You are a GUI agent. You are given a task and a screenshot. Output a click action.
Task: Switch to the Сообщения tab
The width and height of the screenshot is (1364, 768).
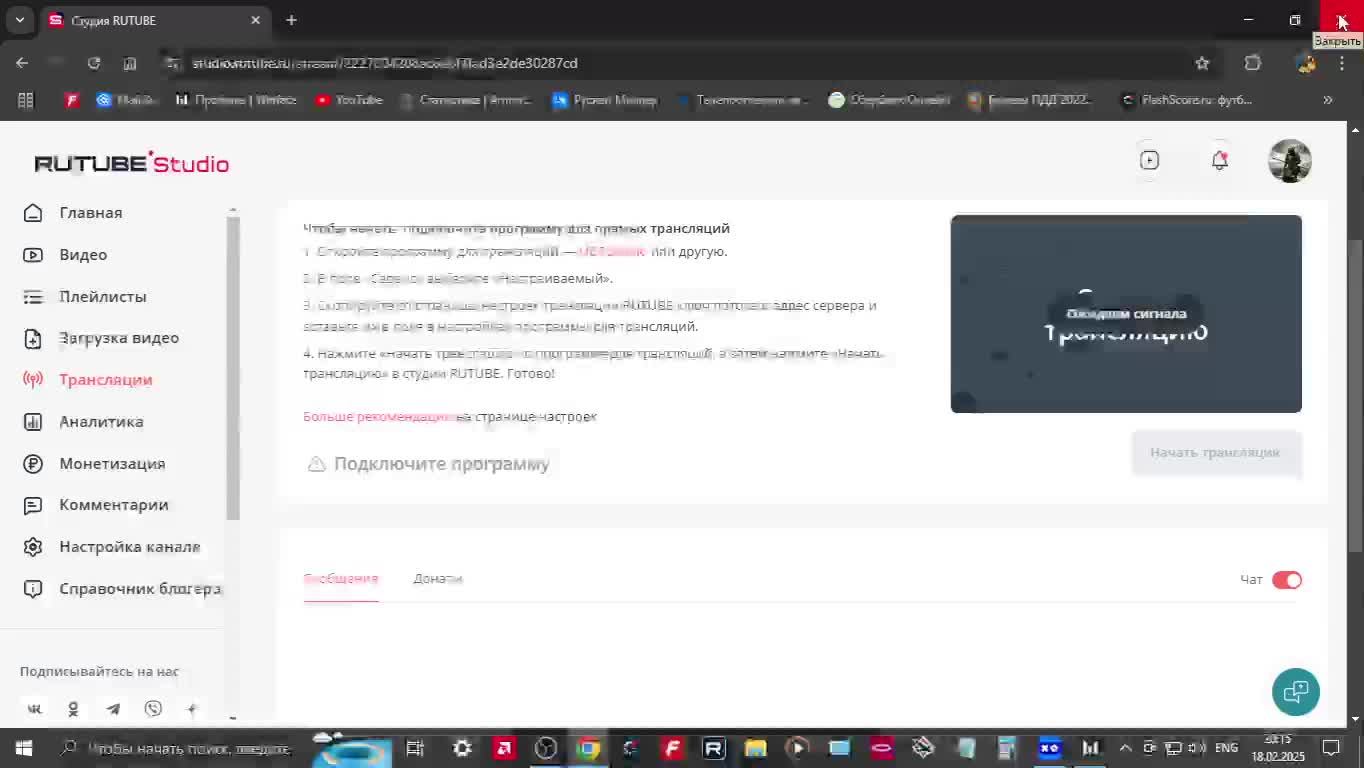(x=341, y=579)
